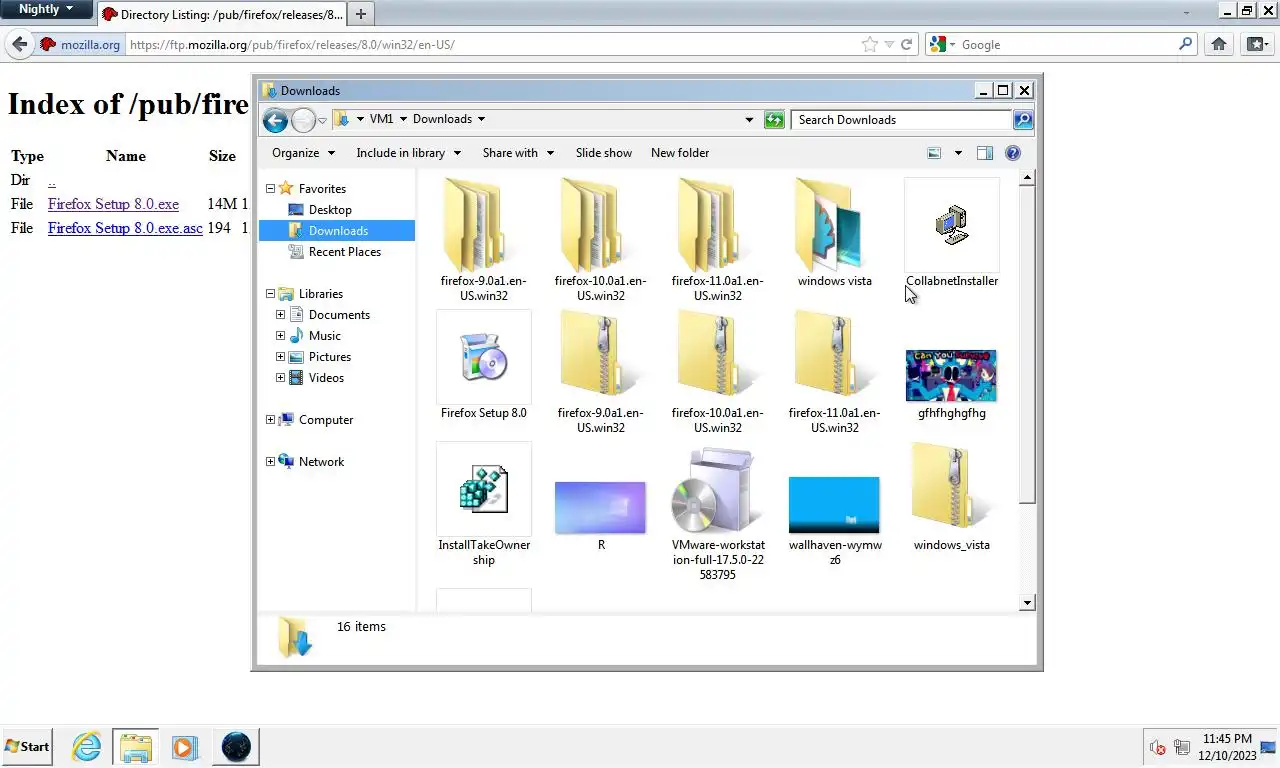
Task: Select the firefox-11.0a1.en-US.win32 zip archive
Action: (829, 355)
